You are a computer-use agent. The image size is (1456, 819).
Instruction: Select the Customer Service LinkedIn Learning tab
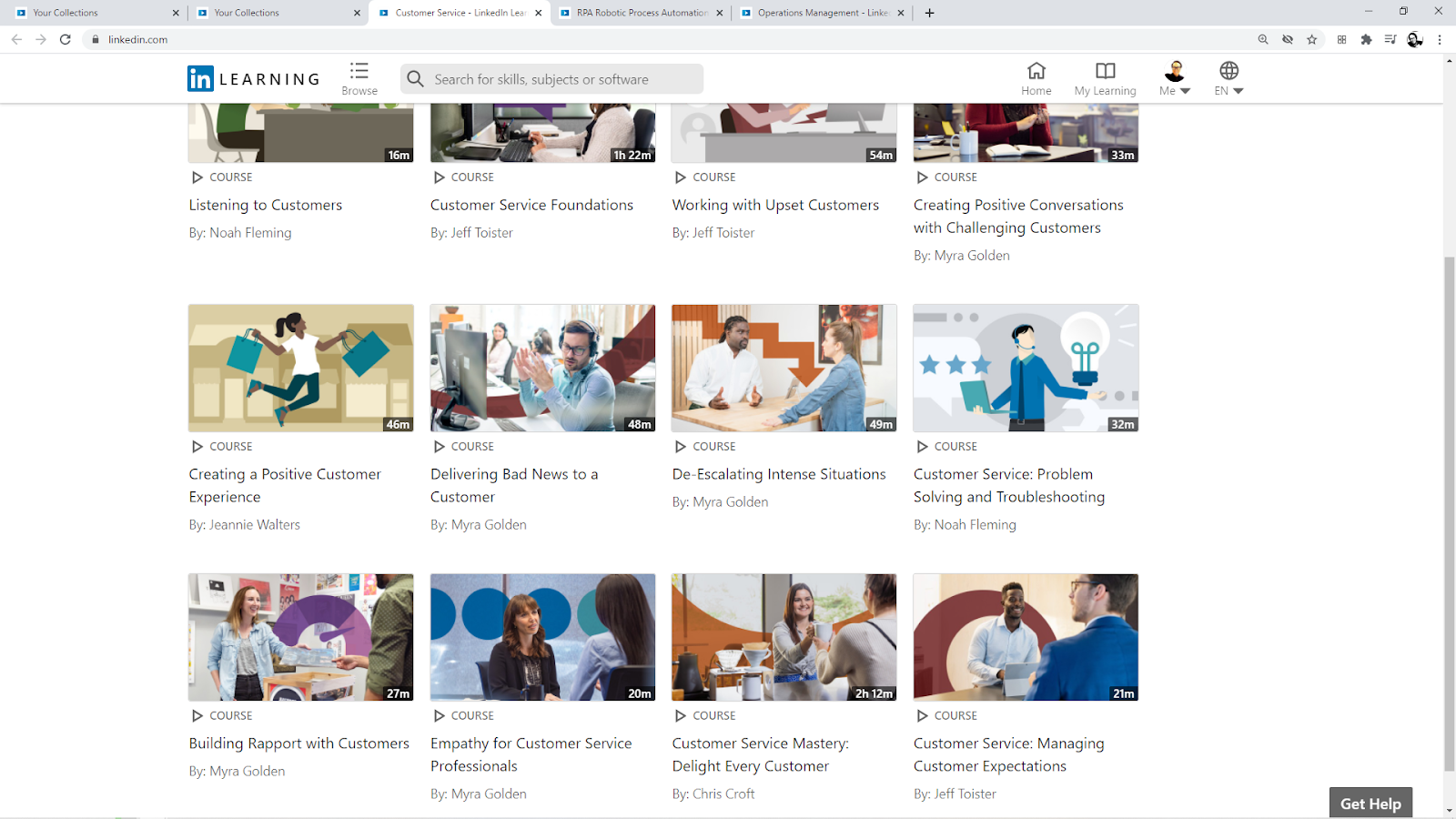point(460,13)
